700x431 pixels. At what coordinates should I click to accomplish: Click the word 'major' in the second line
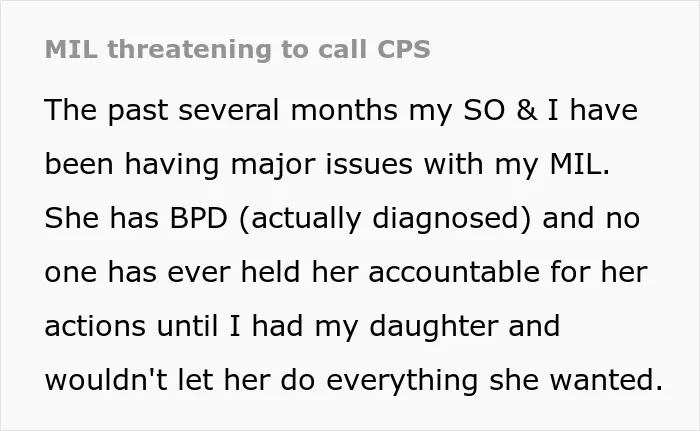click(x=273, y=164)
